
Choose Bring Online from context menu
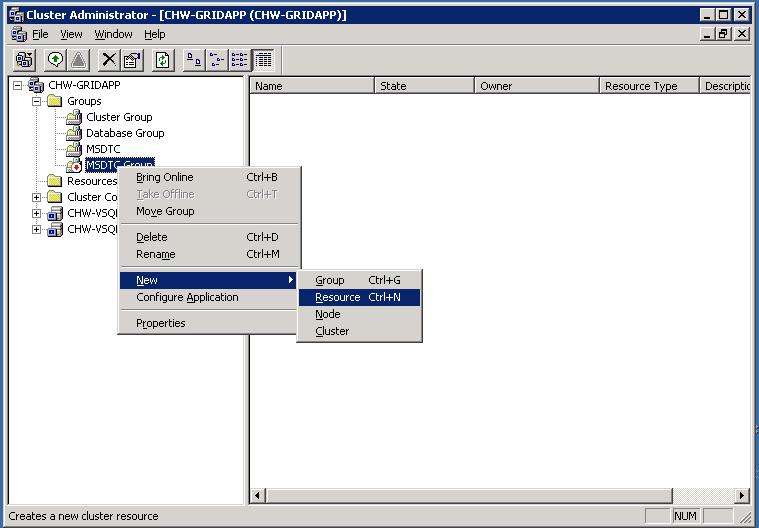pyautogui.click(x=210, y=177)
